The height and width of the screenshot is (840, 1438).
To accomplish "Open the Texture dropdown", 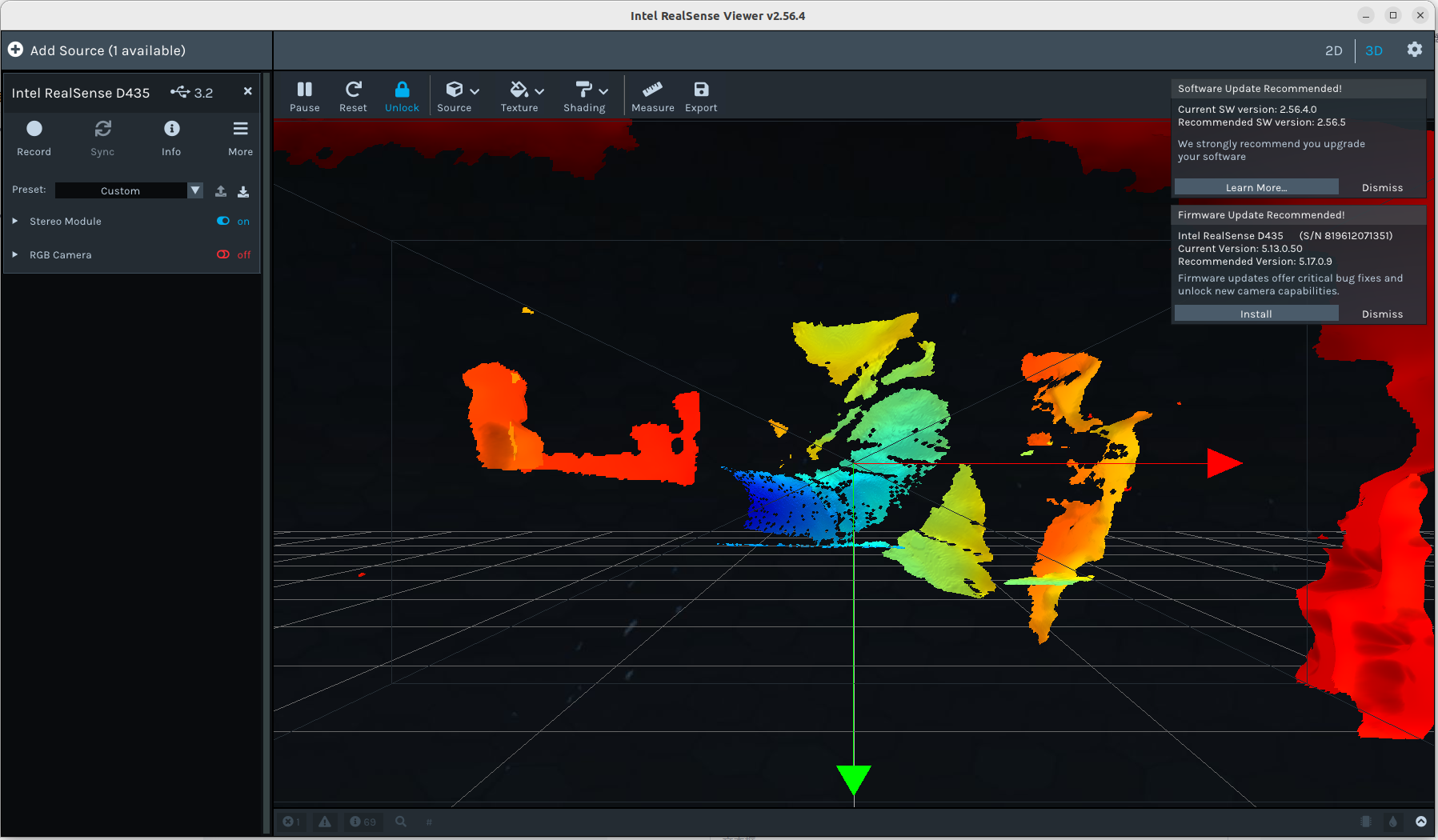I will pyautogui.click(x=522, y=97).
